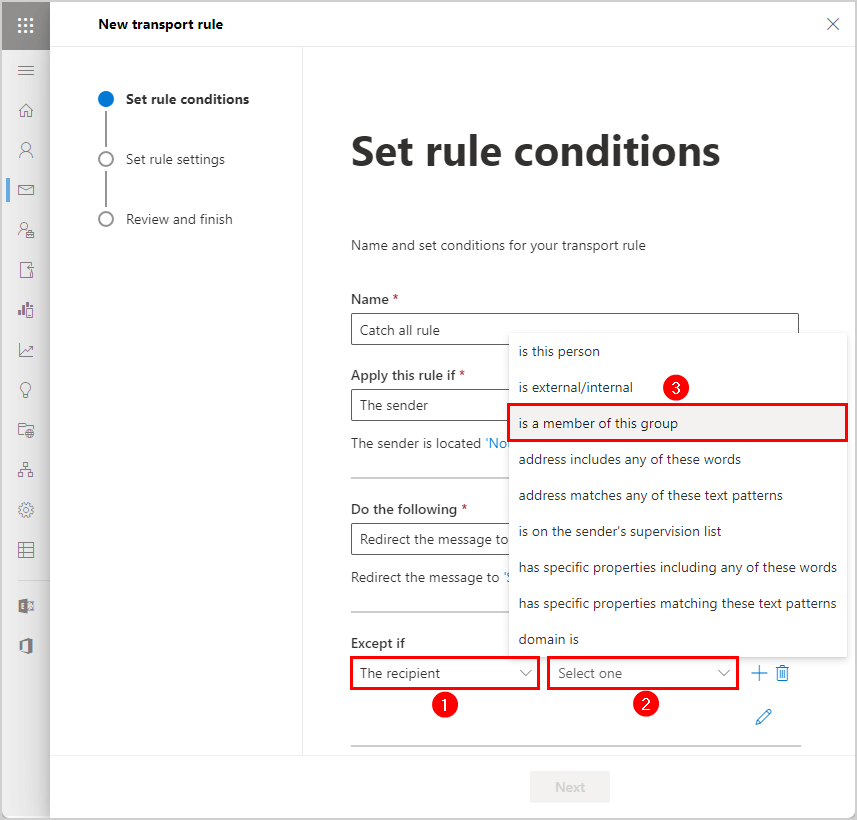Open Mail flow envelope icon
The width and height of the screenshot is (857, 820).
tap(26, 190)
